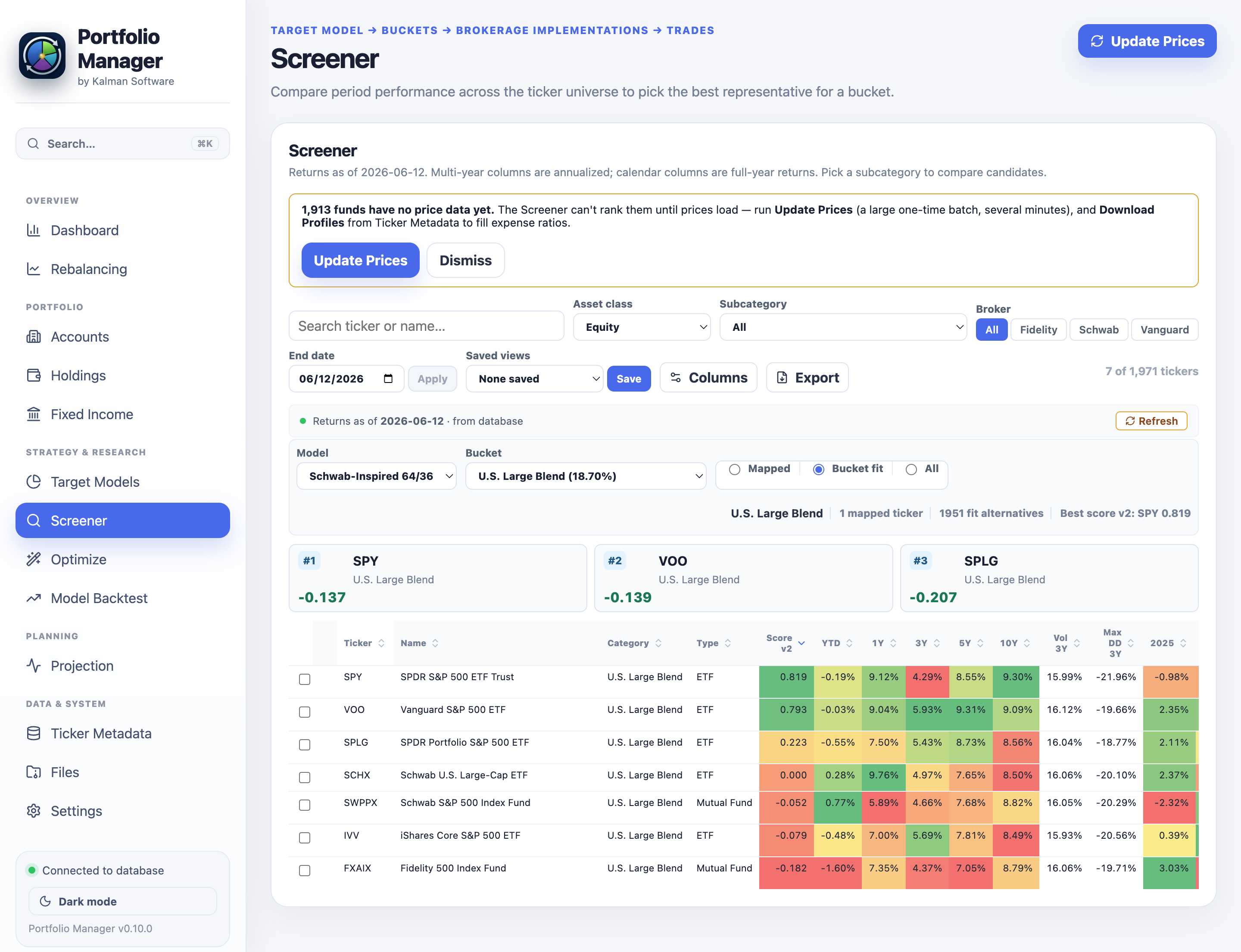Viewport: 1241px width, 952px height.
Task: Check the SPY row checkbox
Action: click(x=305, y=679)
